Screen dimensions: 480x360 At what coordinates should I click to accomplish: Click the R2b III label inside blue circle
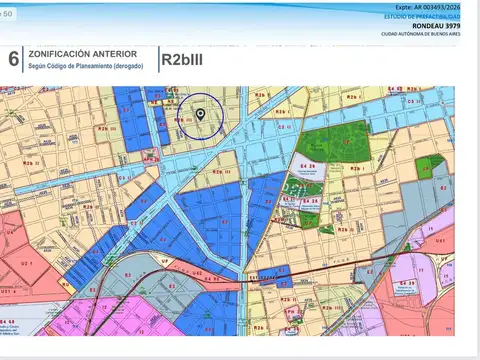pos(184,120)
